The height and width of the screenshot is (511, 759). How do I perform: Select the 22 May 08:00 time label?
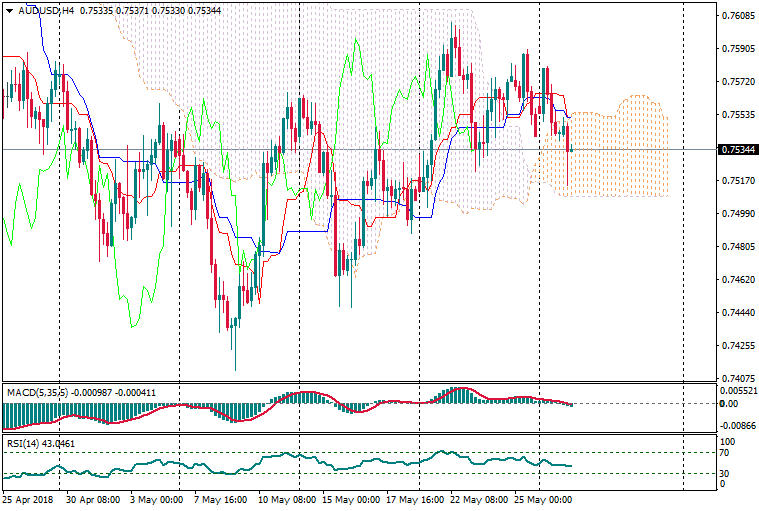(480, 498)
